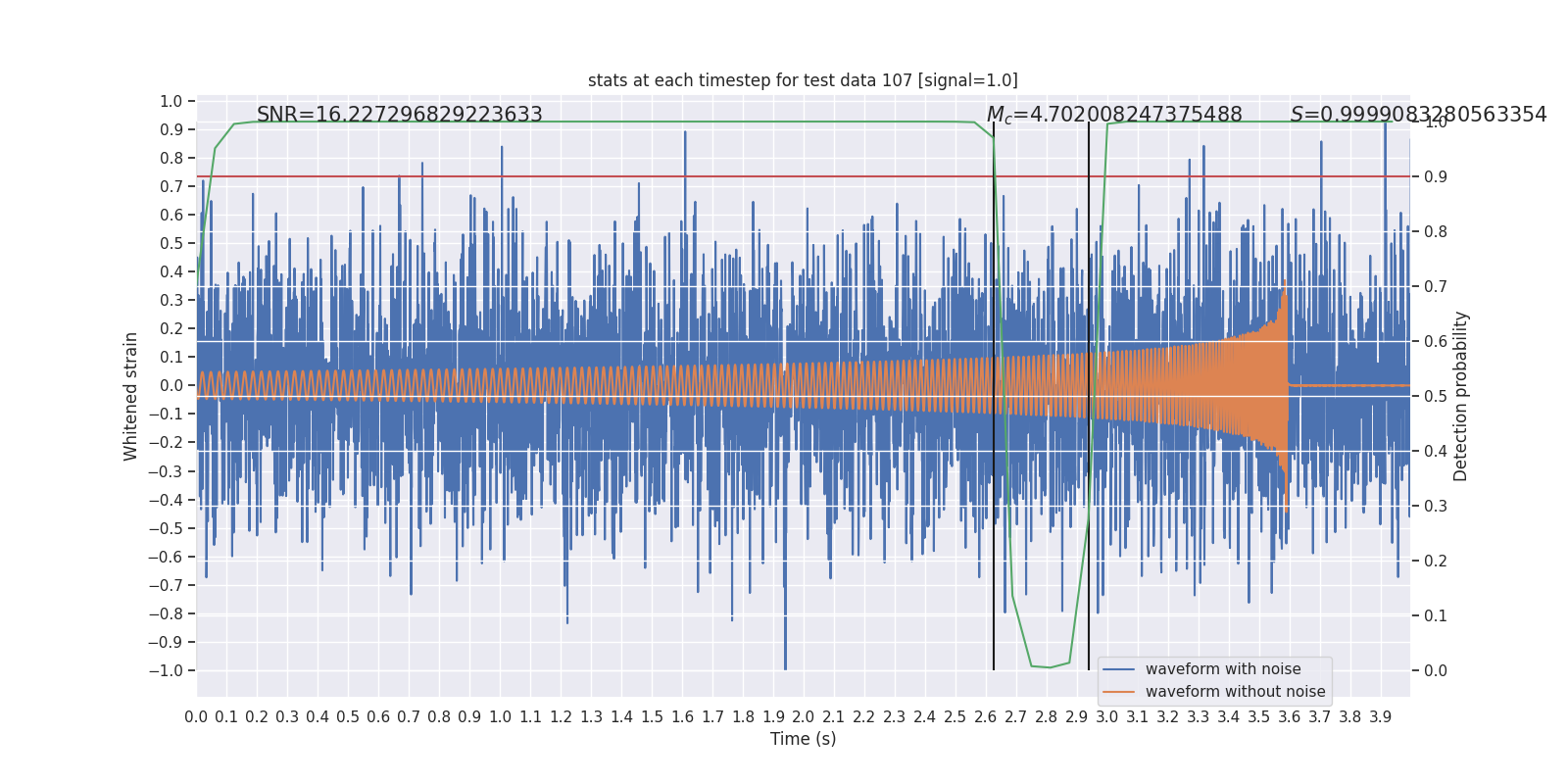This screenshot has width=1568, height=784.
Task: Click 'waveform with noise' legend text
Action: pos(1223,669)
